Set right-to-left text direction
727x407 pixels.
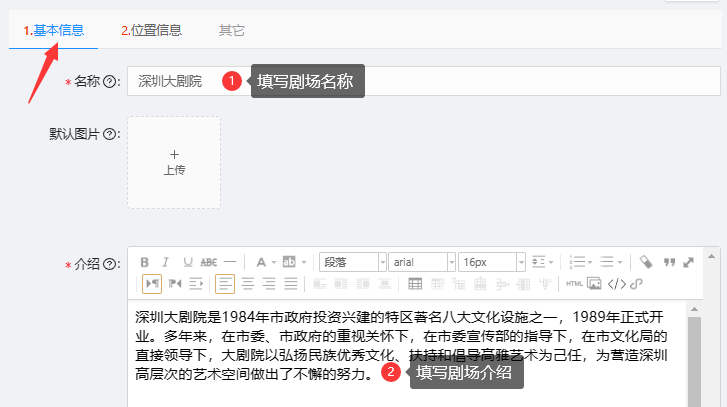point(175,284)
